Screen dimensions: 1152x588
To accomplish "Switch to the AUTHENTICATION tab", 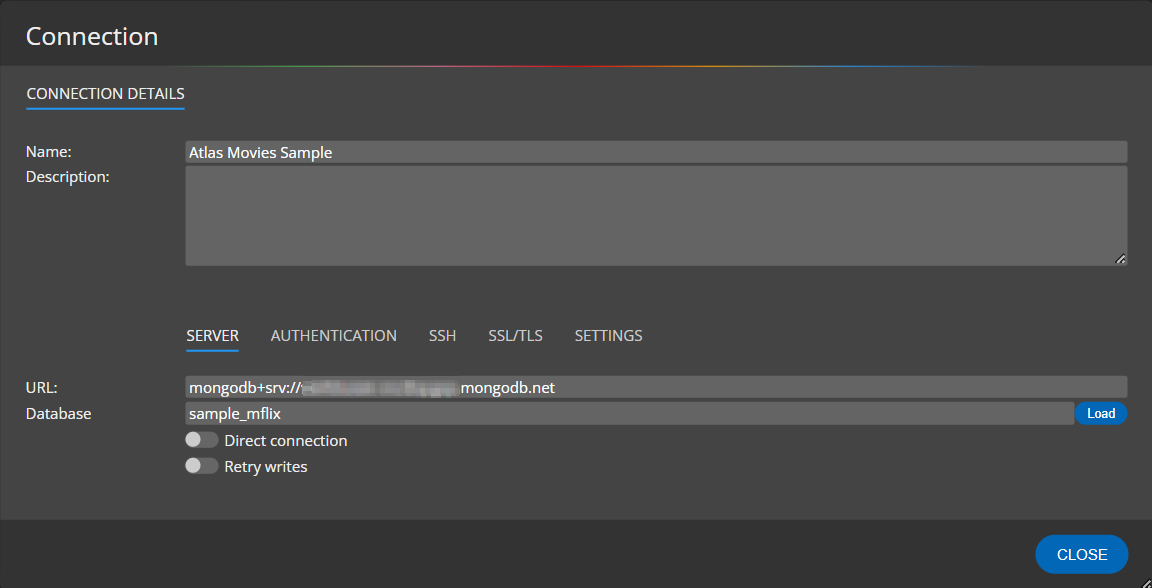I will (334, 335).
